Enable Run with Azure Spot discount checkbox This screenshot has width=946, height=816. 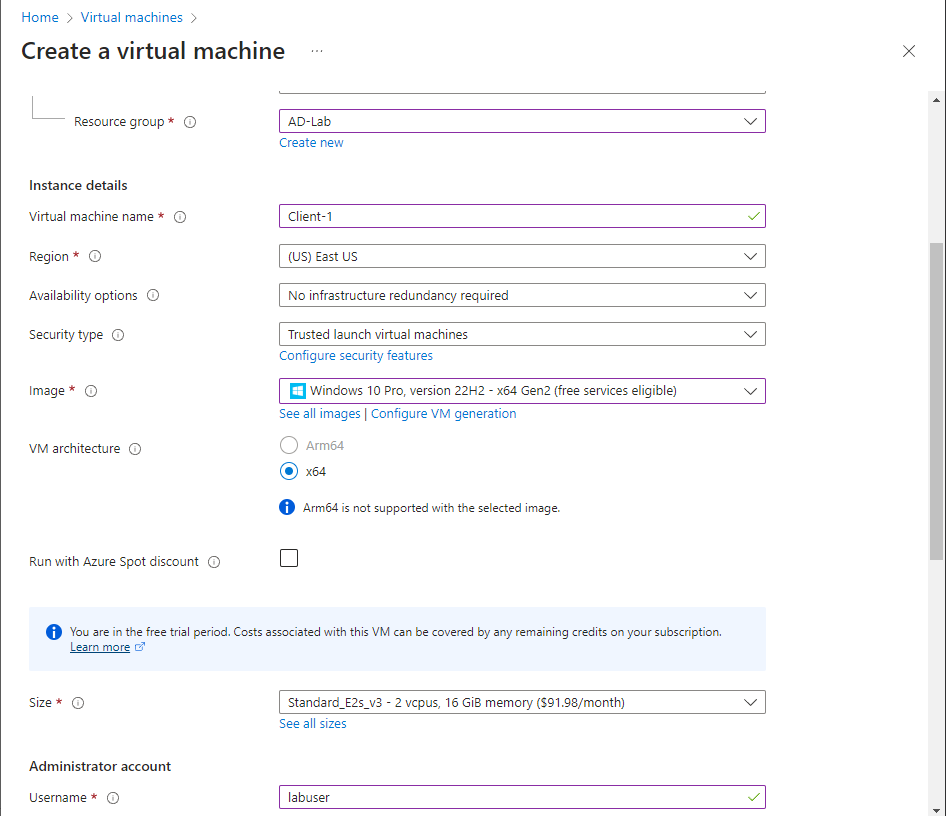[x=289, y=558]
